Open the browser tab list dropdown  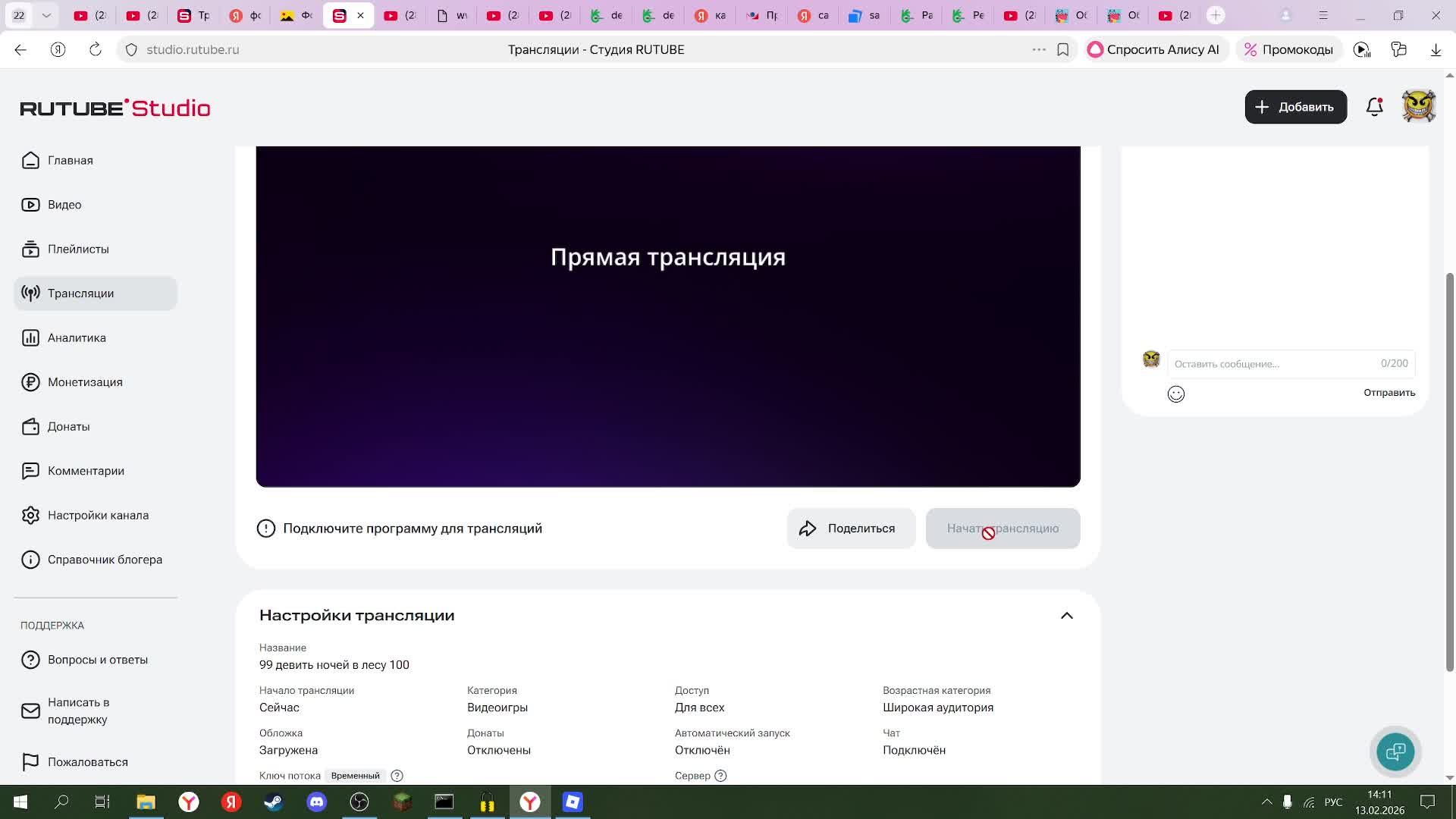(x=46, y=15)
